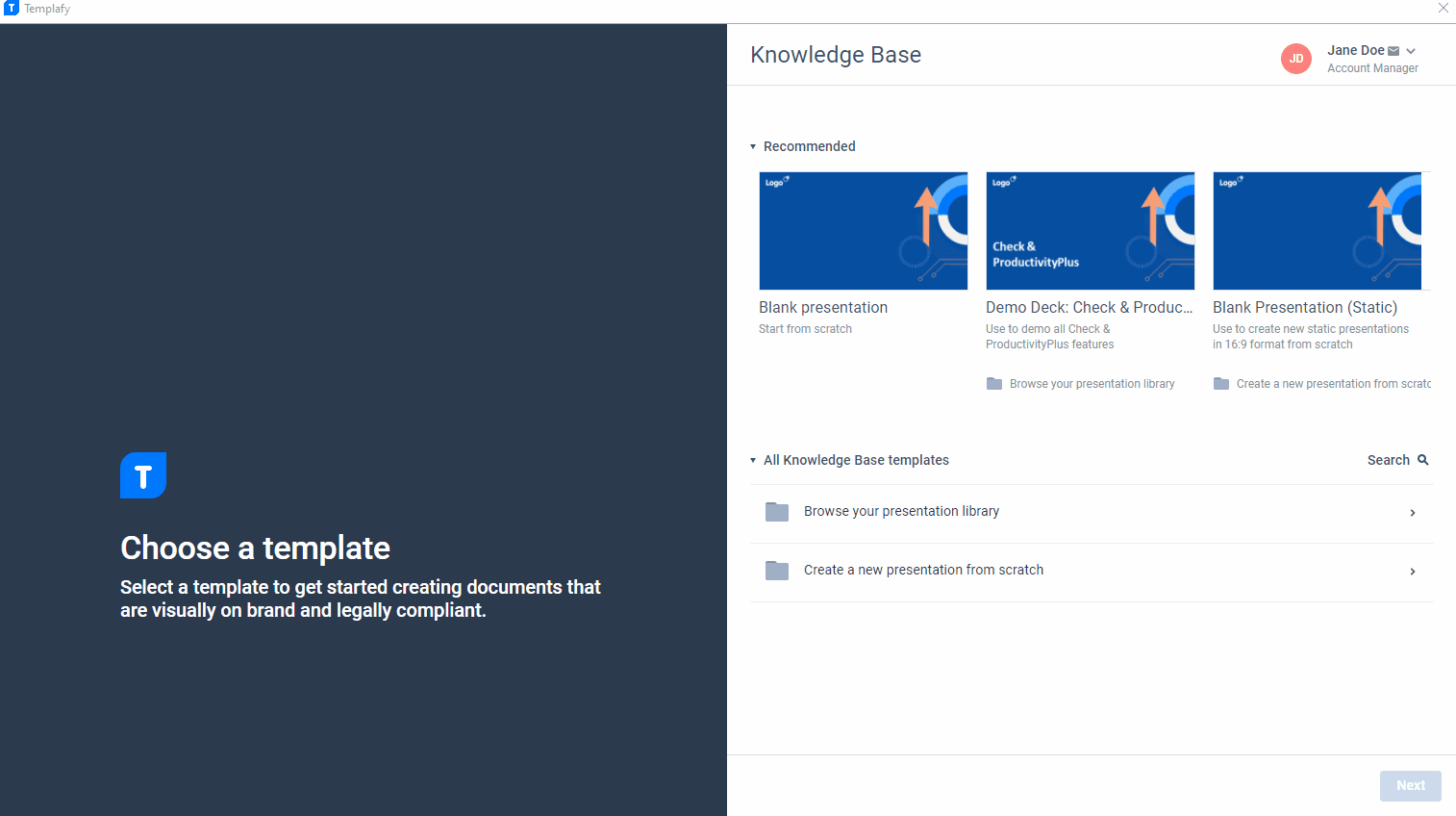The width and height of the screenshot is (1456, 816).
Task: Expand chevron on Create a new presentation row
Action: click(1413, 572)
